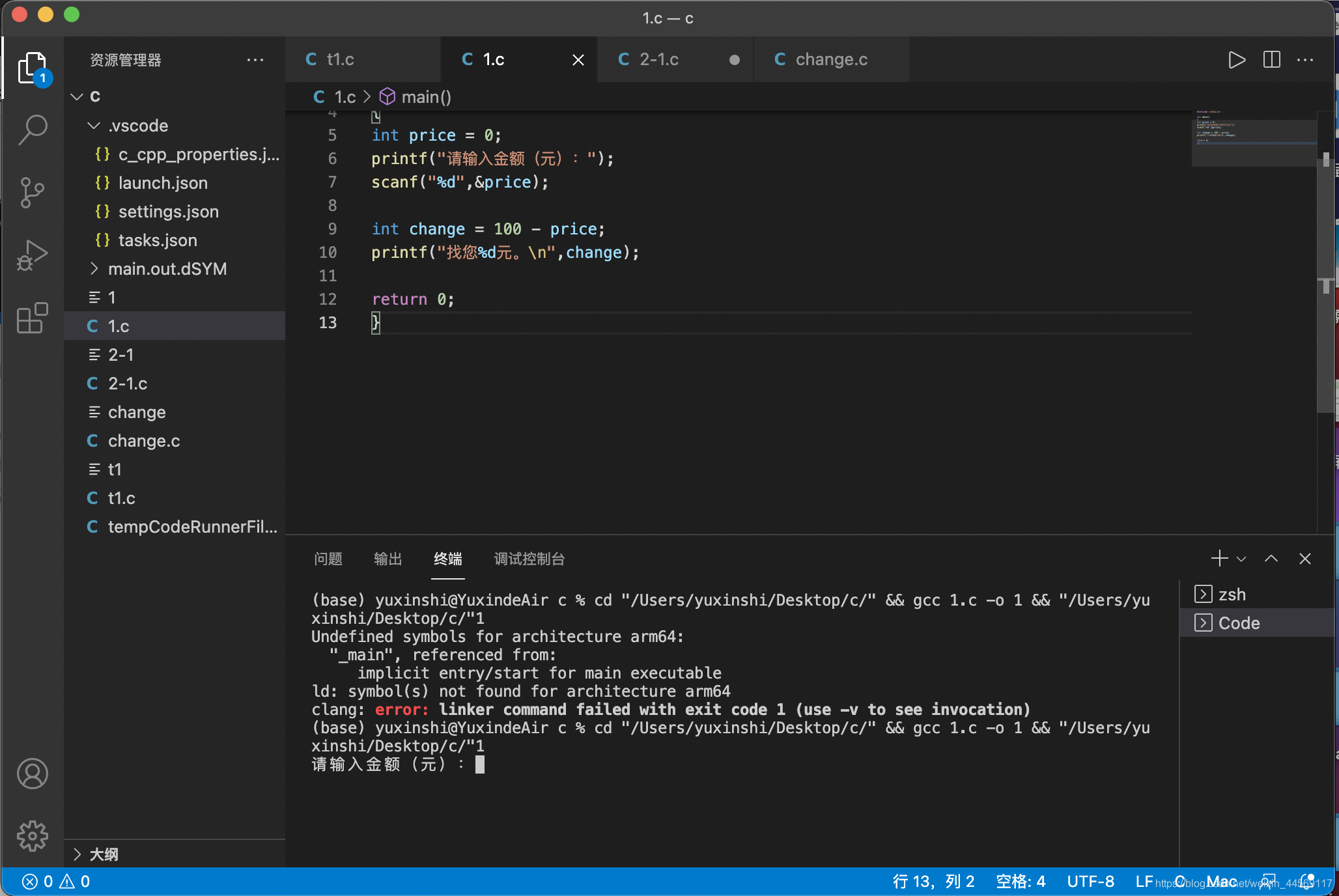Open change.c in the file explorer
This screenshot has width=1339, height=896.
pos(175,440)
